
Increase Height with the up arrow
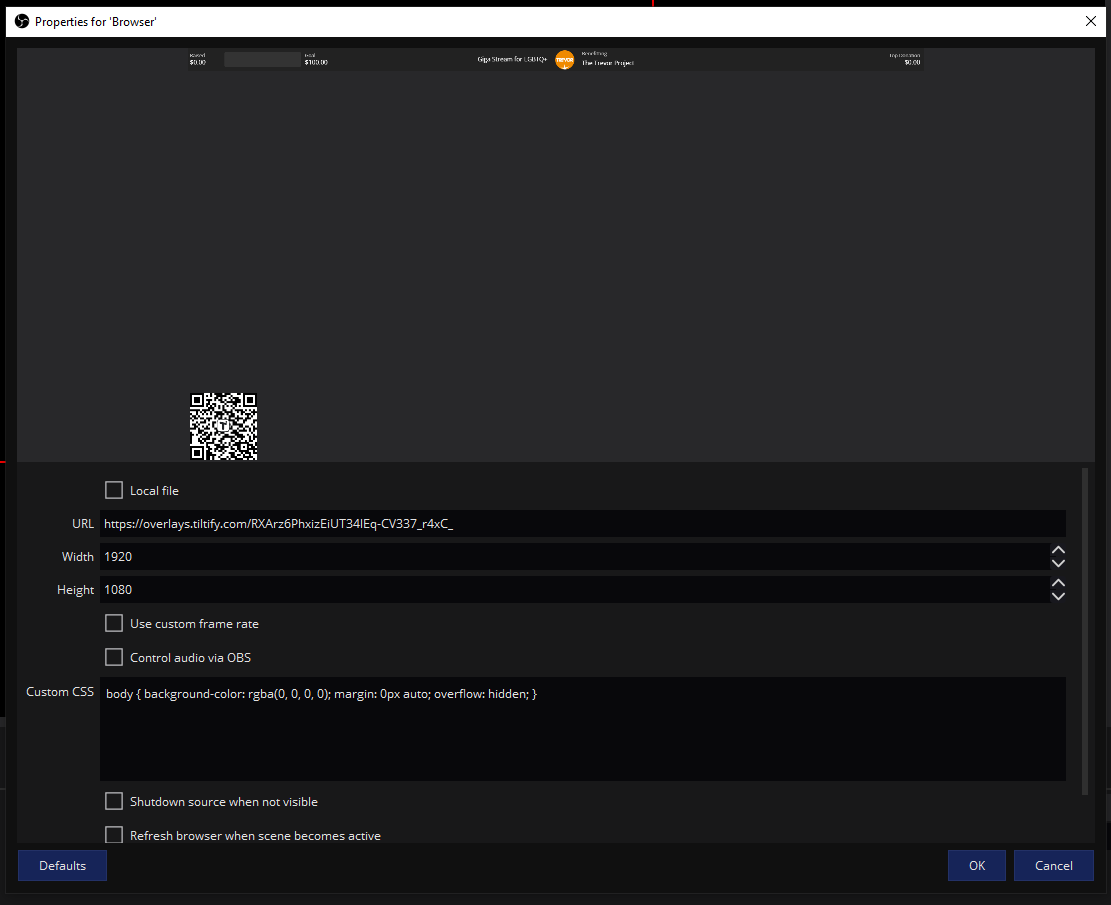tap(1058, 583)
